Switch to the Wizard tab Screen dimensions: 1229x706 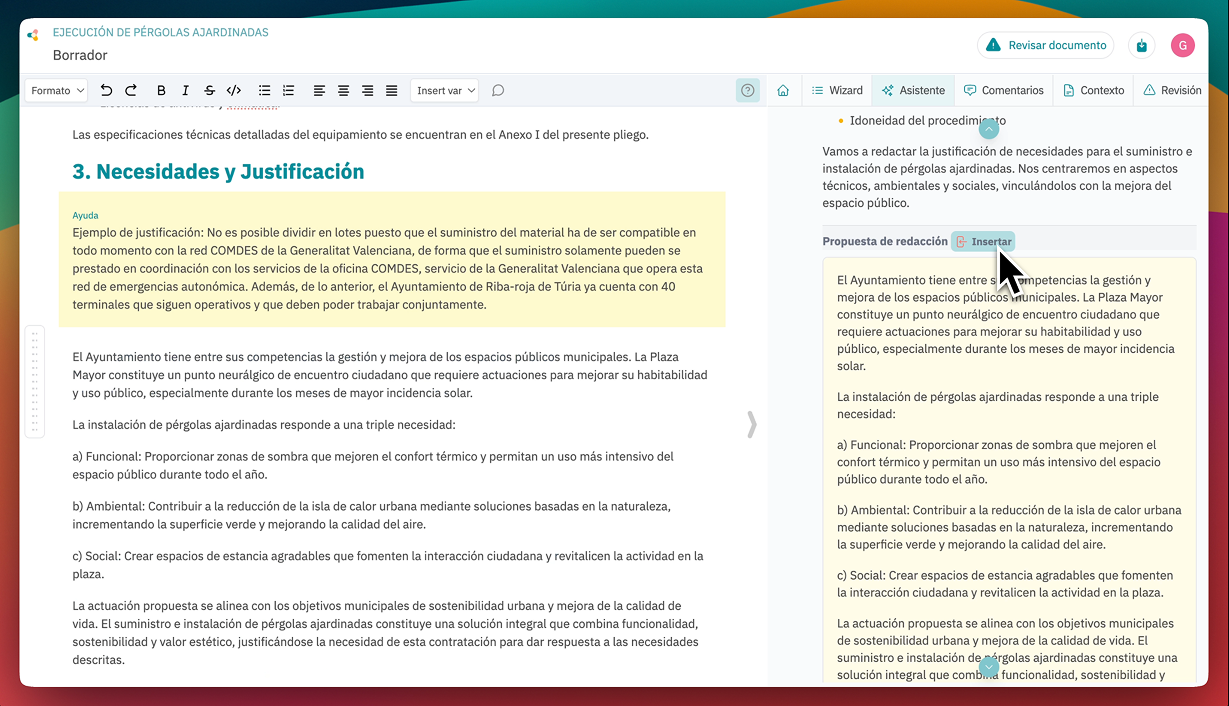(836, 90)
